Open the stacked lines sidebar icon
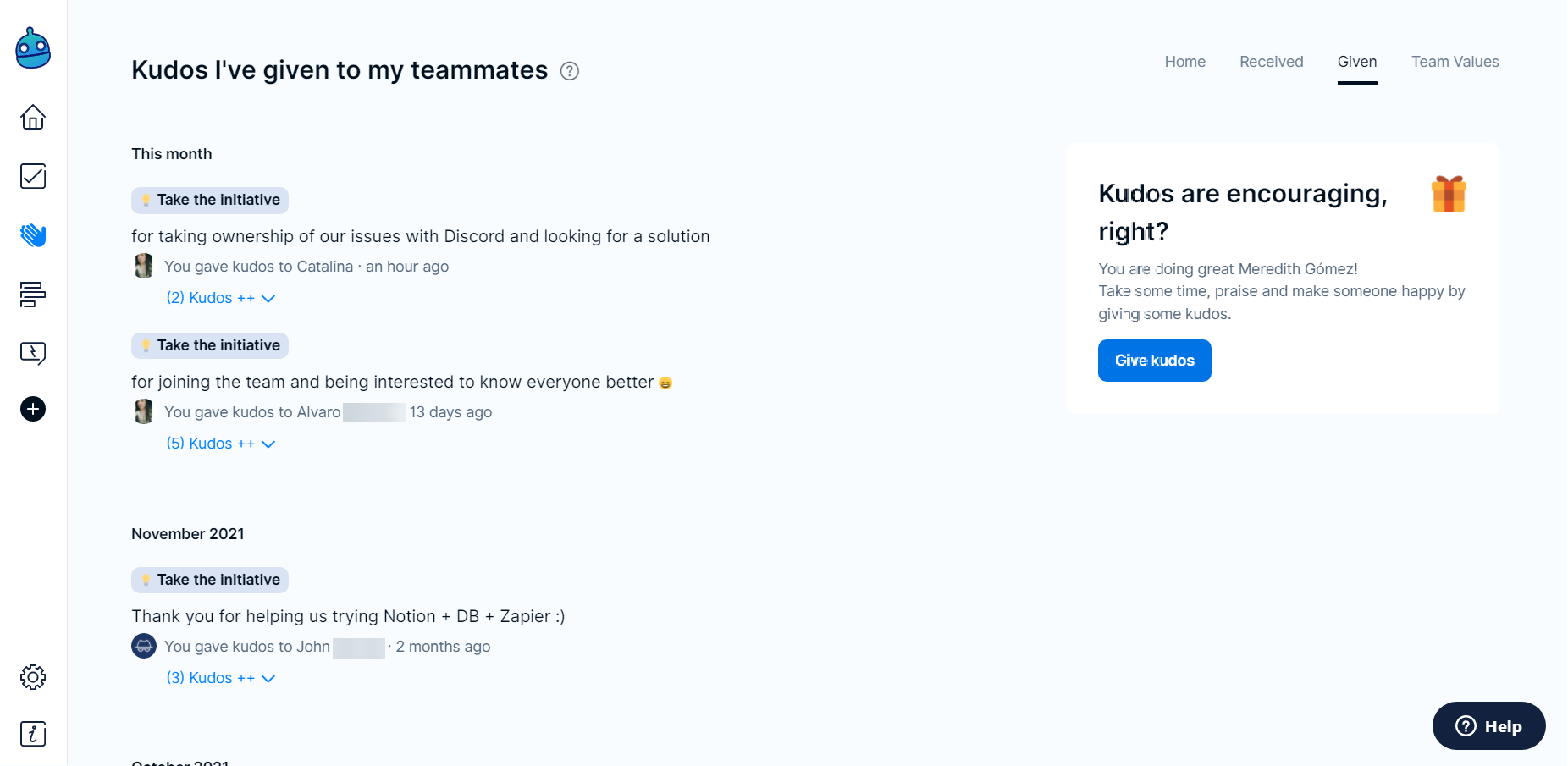Viewport: 1568px width, 766px height. 33,295
